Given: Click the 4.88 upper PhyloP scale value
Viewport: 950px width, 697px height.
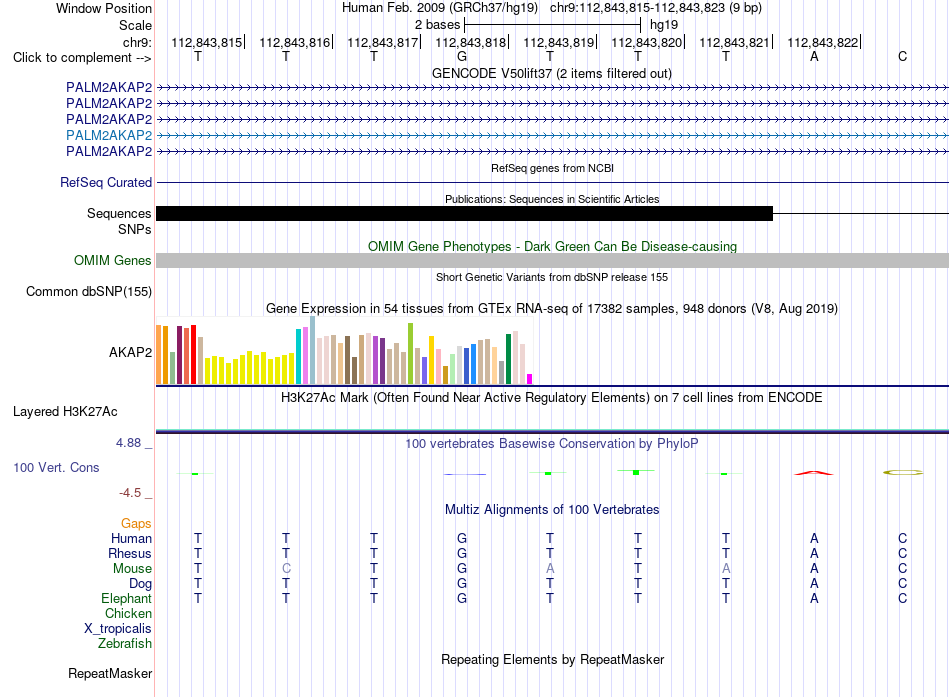Looking at the screenshot, I should tap(128, 443).
